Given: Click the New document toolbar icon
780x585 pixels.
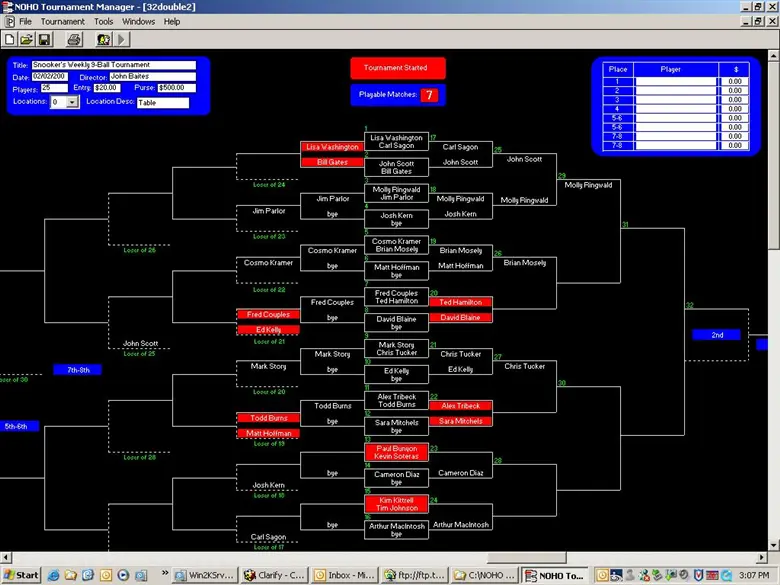Looking at the screenshot, I should click(9, 39).
